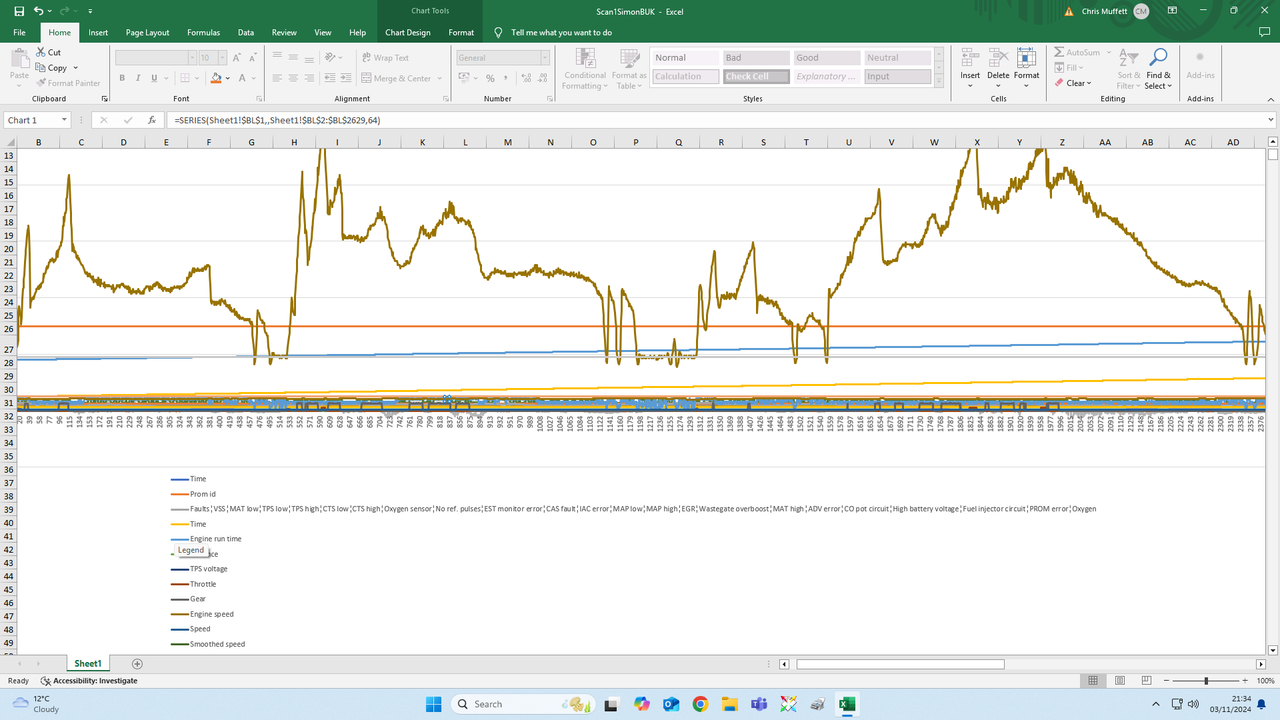Click the Fill Color paint bucket icon
Screen dimensions: 1280x720
coord(216,78)
